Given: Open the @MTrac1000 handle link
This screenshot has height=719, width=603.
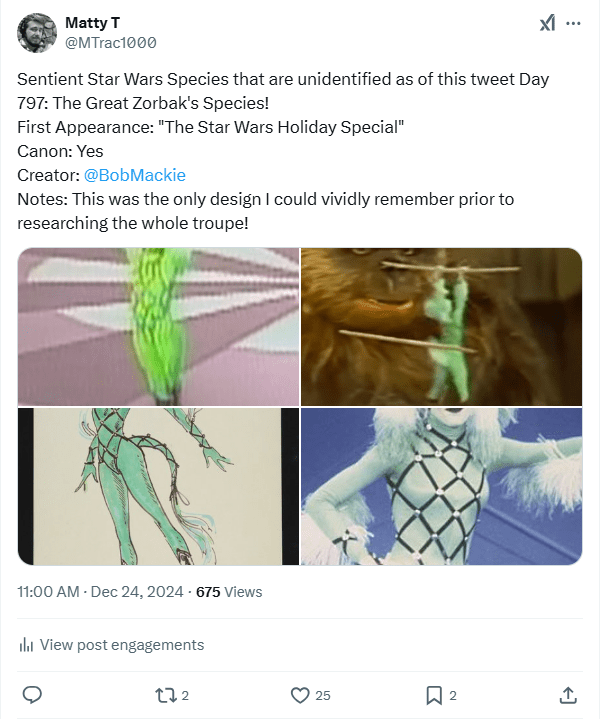Looking at the screenshot, I should [x=110, y=42].
